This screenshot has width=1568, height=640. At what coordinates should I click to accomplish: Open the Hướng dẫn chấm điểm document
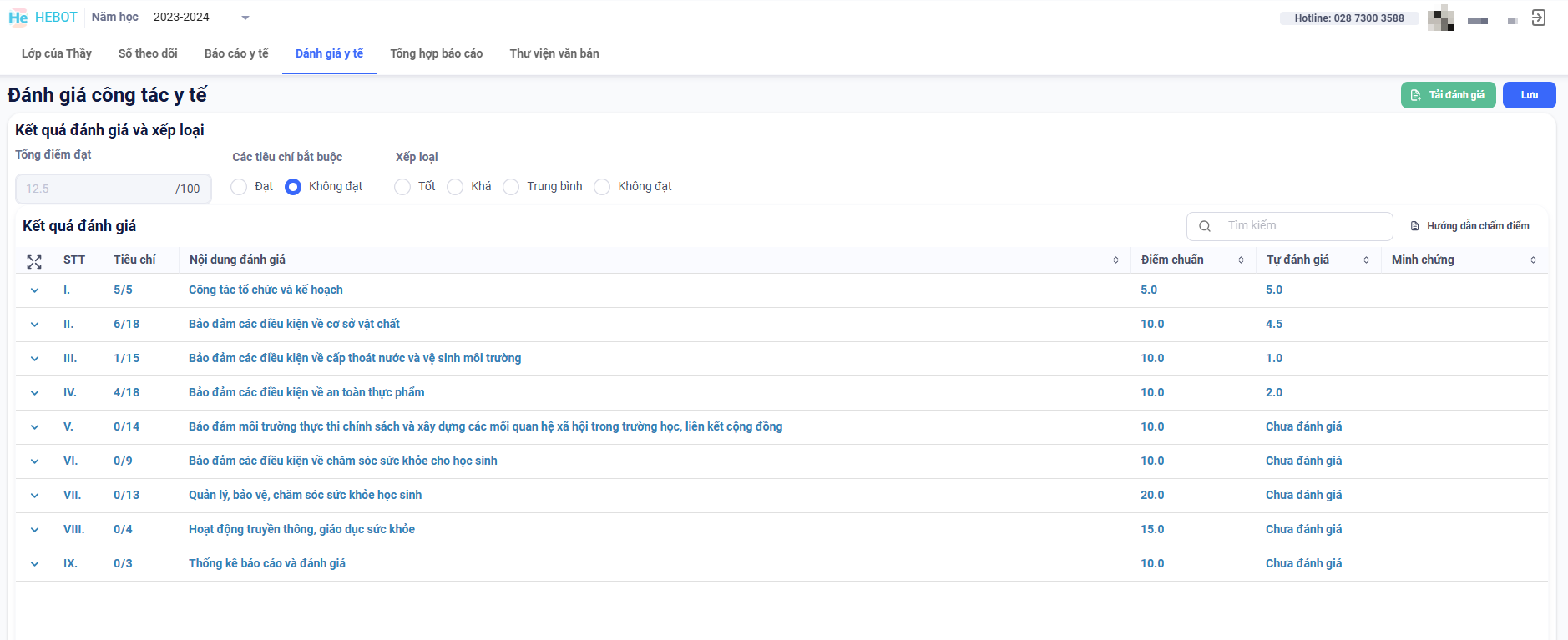(1469, 226)
